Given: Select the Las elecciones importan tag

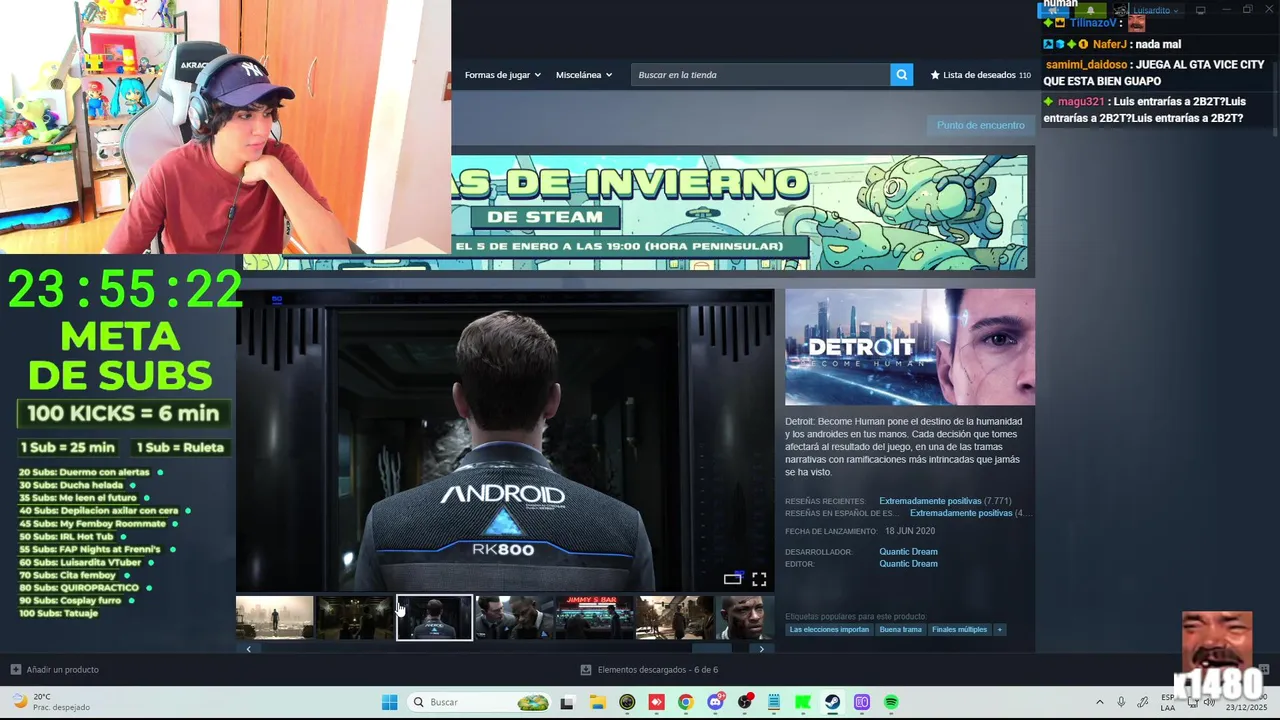Looking at the screenshot, I should tap(829, 630).
